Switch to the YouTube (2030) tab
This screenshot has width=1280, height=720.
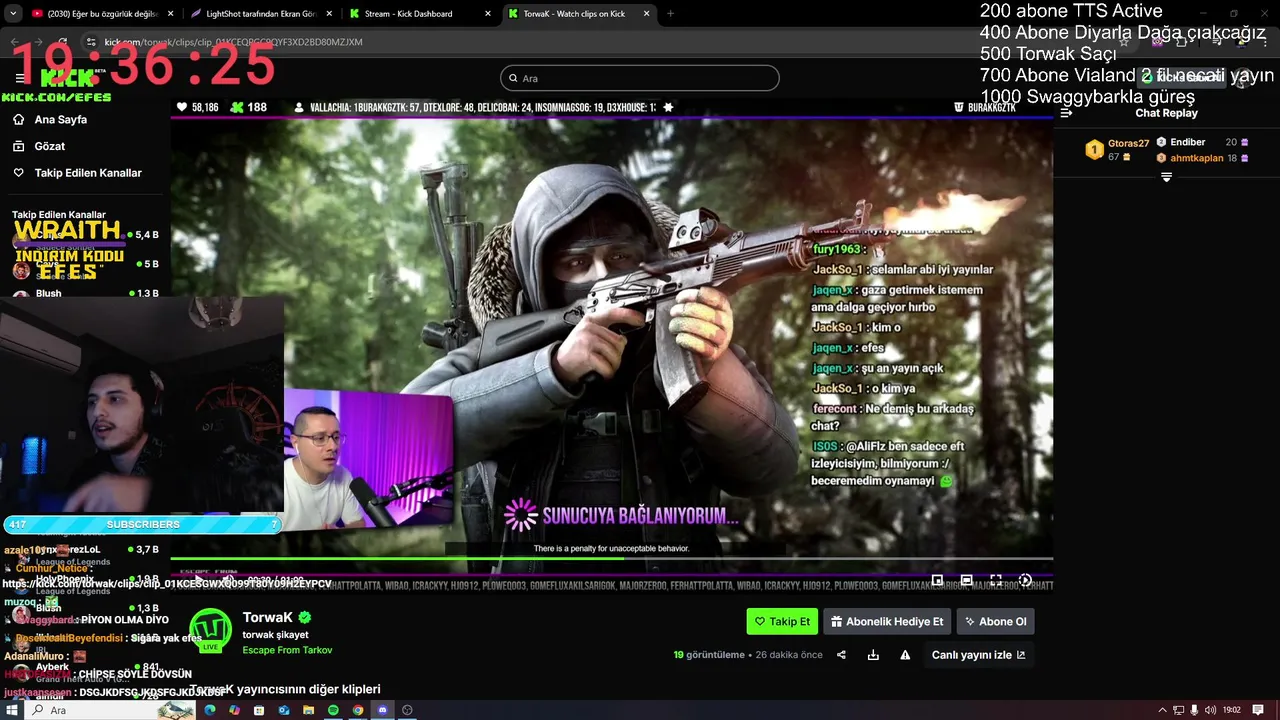[101, 14]
